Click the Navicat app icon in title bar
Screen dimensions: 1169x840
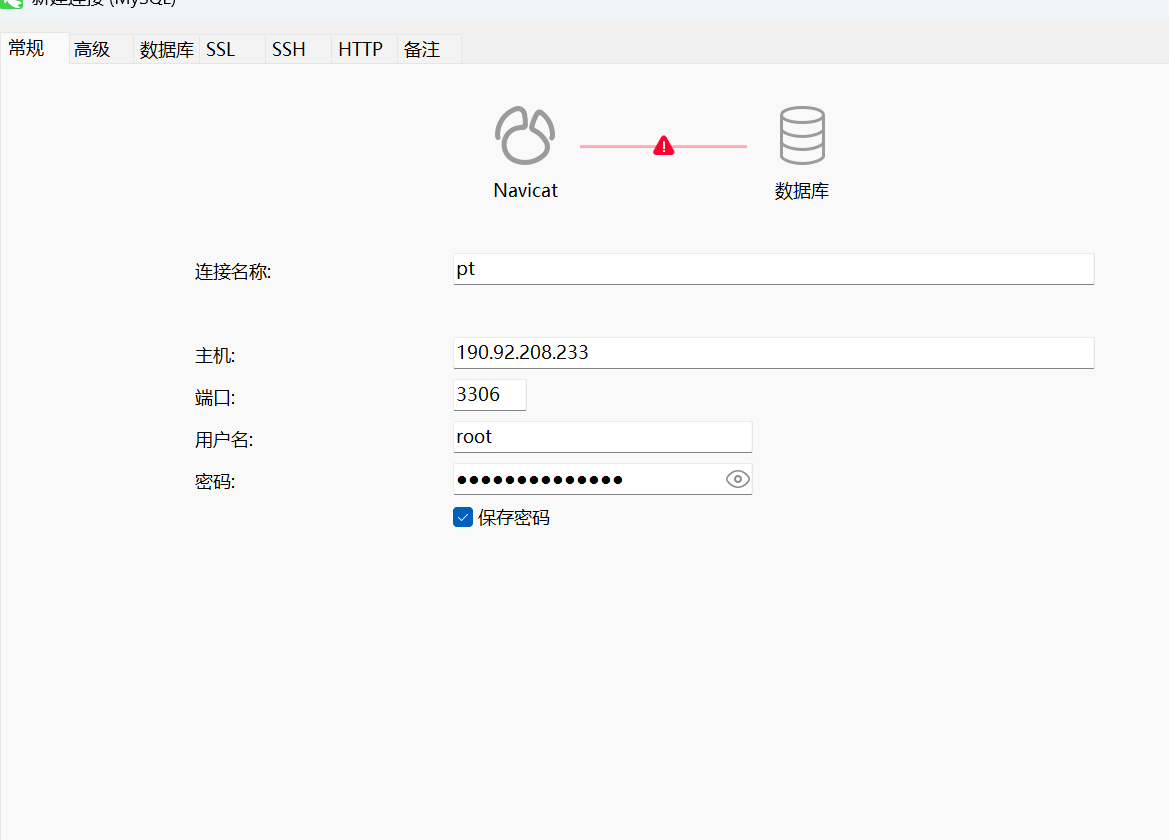click(x=12, y=3)
